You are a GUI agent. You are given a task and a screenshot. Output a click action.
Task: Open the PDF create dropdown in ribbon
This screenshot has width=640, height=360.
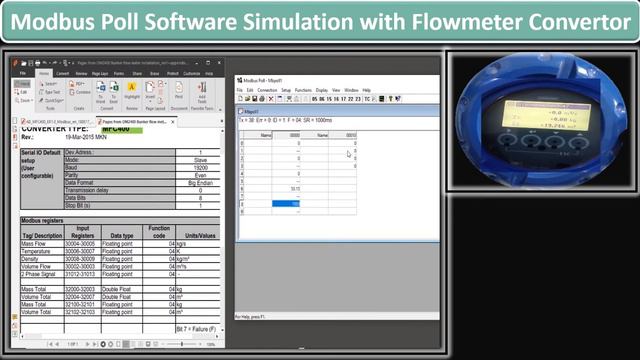pyautogui.click(x=78, y=84)
